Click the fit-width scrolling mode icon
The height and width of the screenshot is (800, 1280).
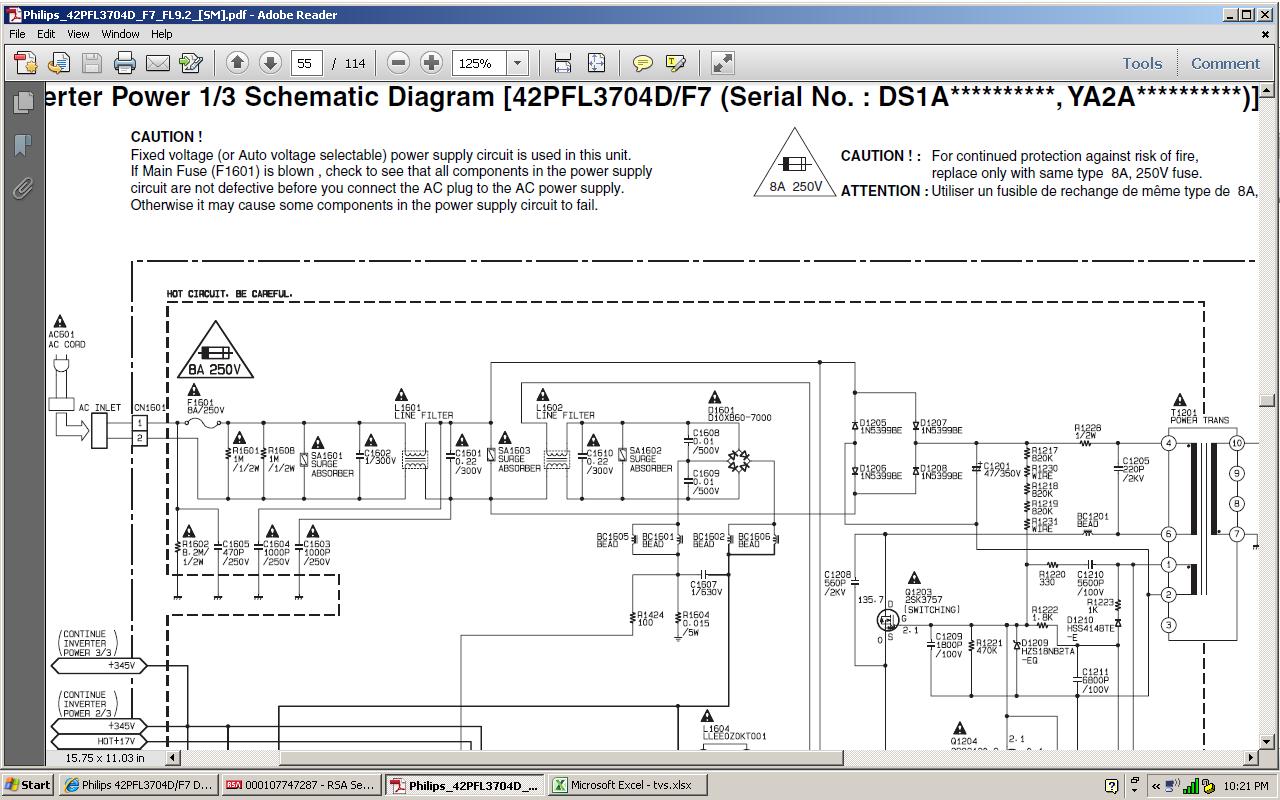[x=563, y=63]
